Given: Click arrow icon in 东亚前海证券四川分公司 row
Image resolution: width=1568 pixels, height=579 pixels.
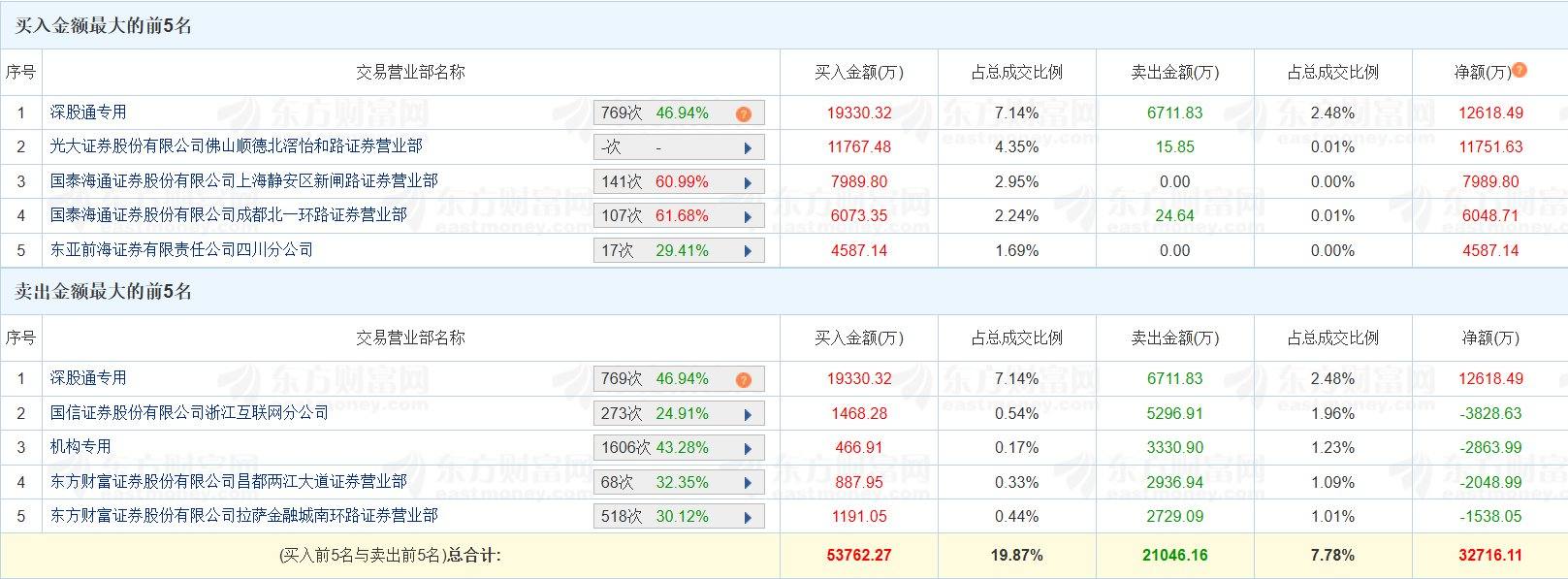Looking at the screenshot, I should [748, 251].
